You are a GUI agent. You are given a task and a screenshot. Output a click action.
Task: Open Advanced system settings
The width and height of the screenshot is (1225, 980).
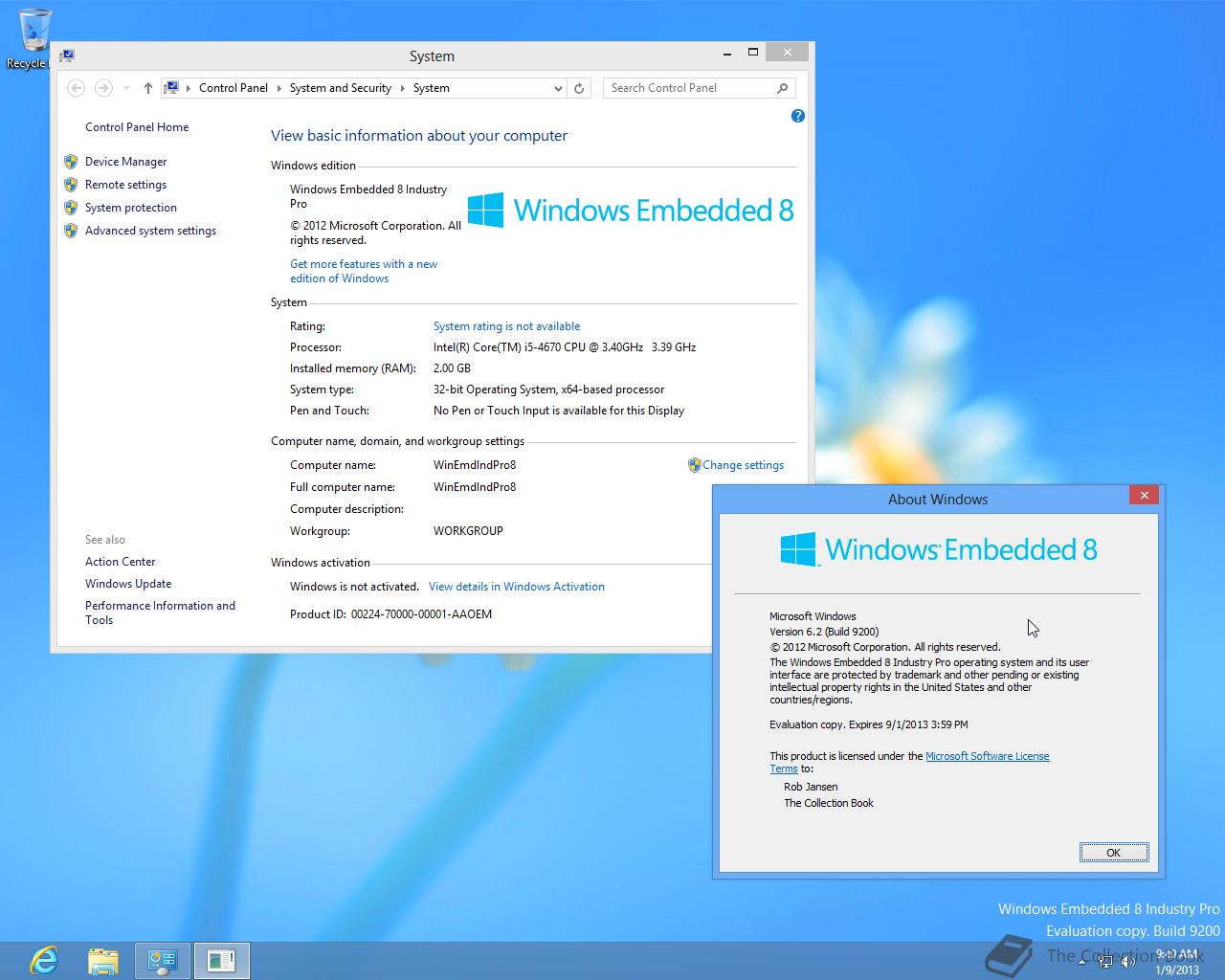(150, 231)
